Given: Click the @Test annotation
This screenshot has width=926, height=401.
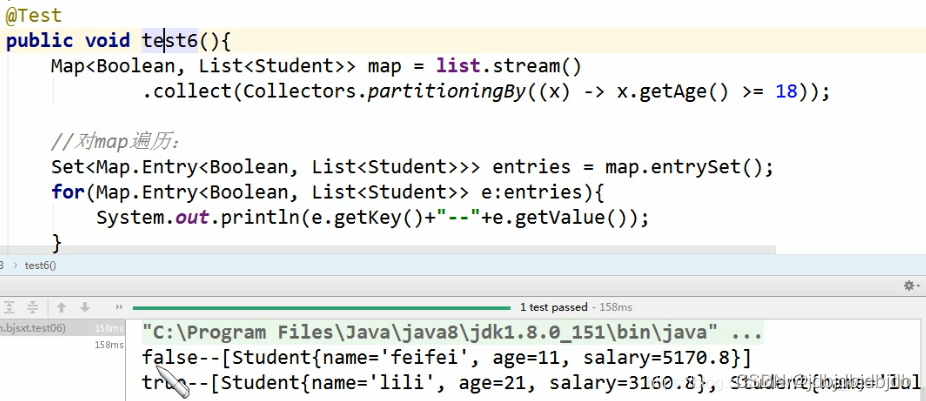Looking at the screenshot, I should click(x=34, y=15).
